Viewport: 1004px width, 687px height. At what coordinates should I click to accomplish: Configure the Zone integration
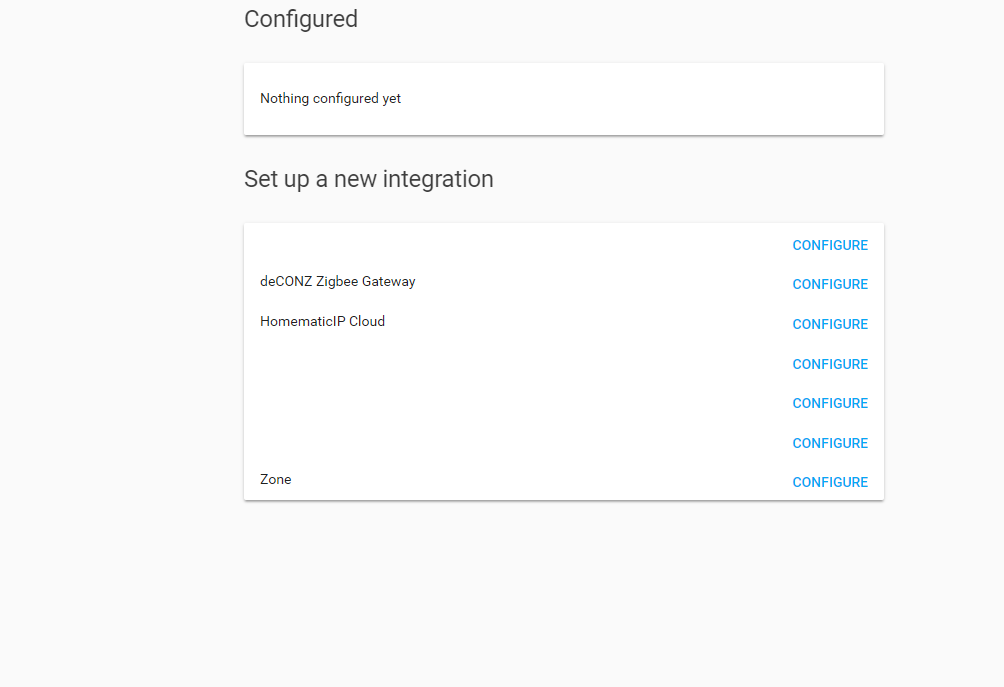click(830, 483)
